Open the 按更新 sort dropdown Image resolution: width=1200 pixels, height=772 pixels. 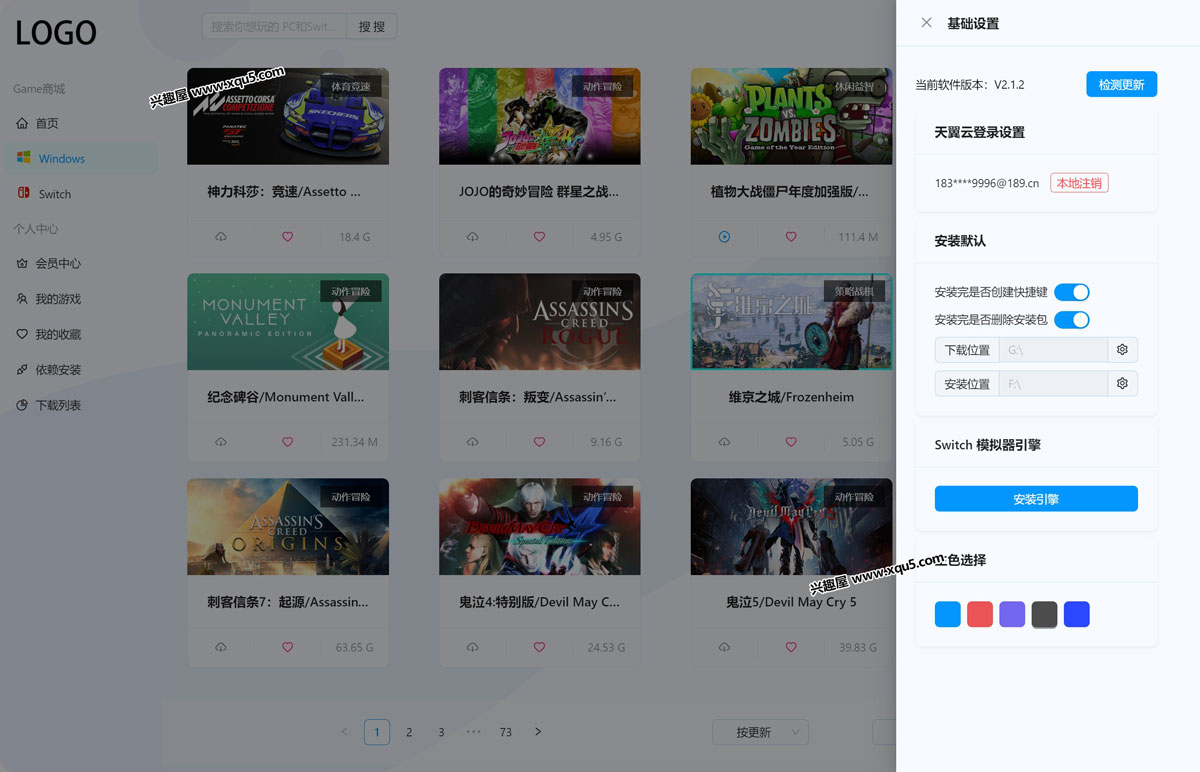pos(761,732)
